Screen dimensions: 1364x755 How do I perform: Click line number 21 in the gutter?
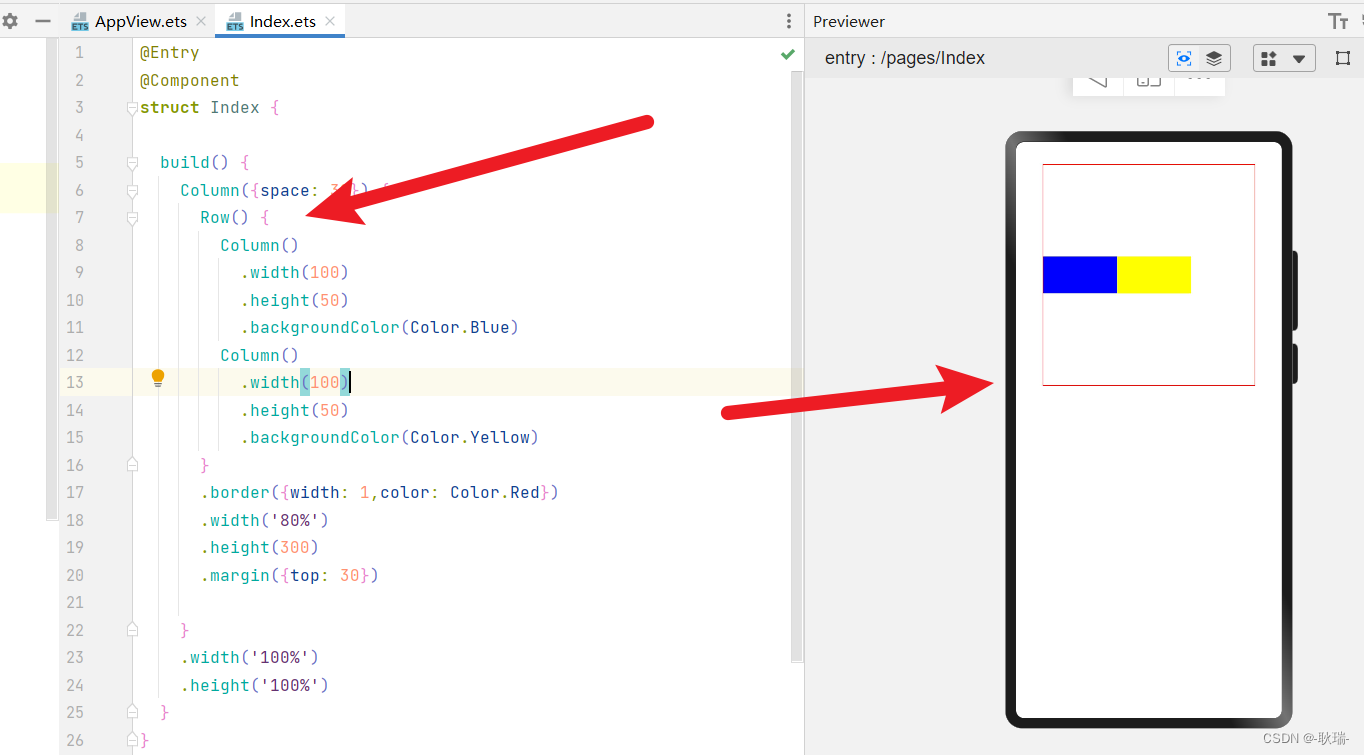[x=75, y=602]
